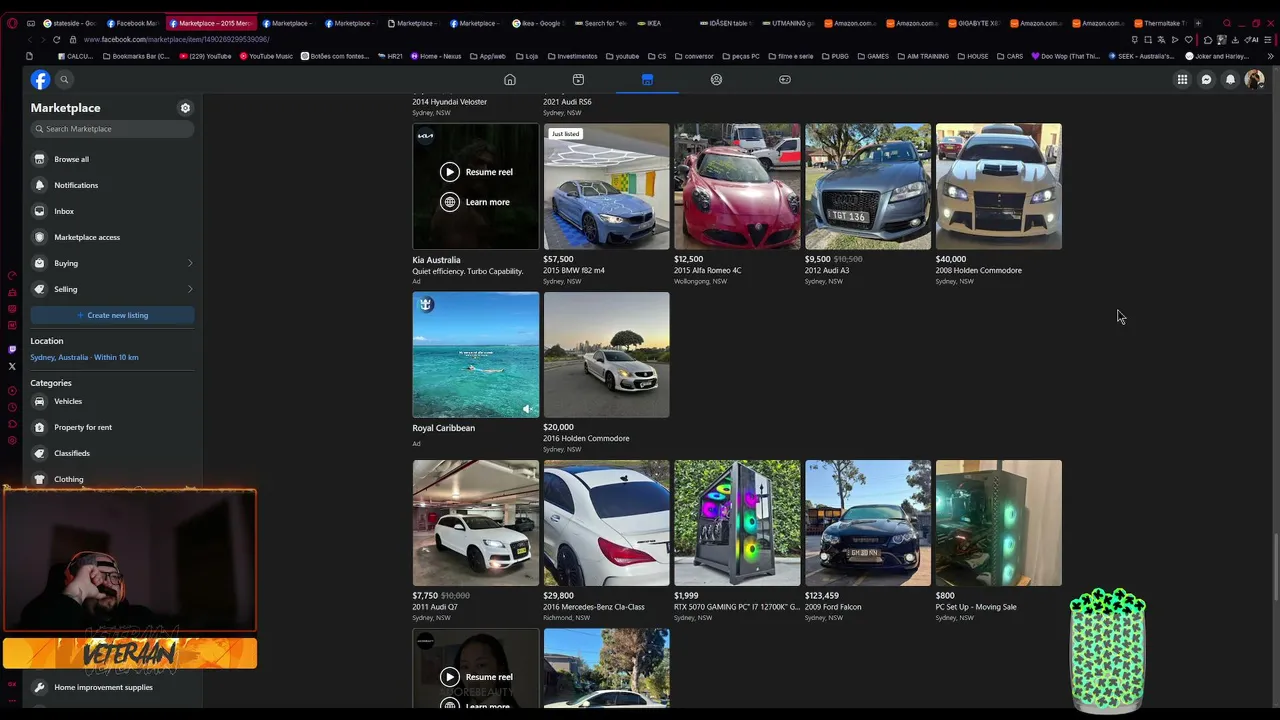This screenshot has height=720, width=1280.
Task: Click the Marketplace access shield icon
Action: point(40,237)
